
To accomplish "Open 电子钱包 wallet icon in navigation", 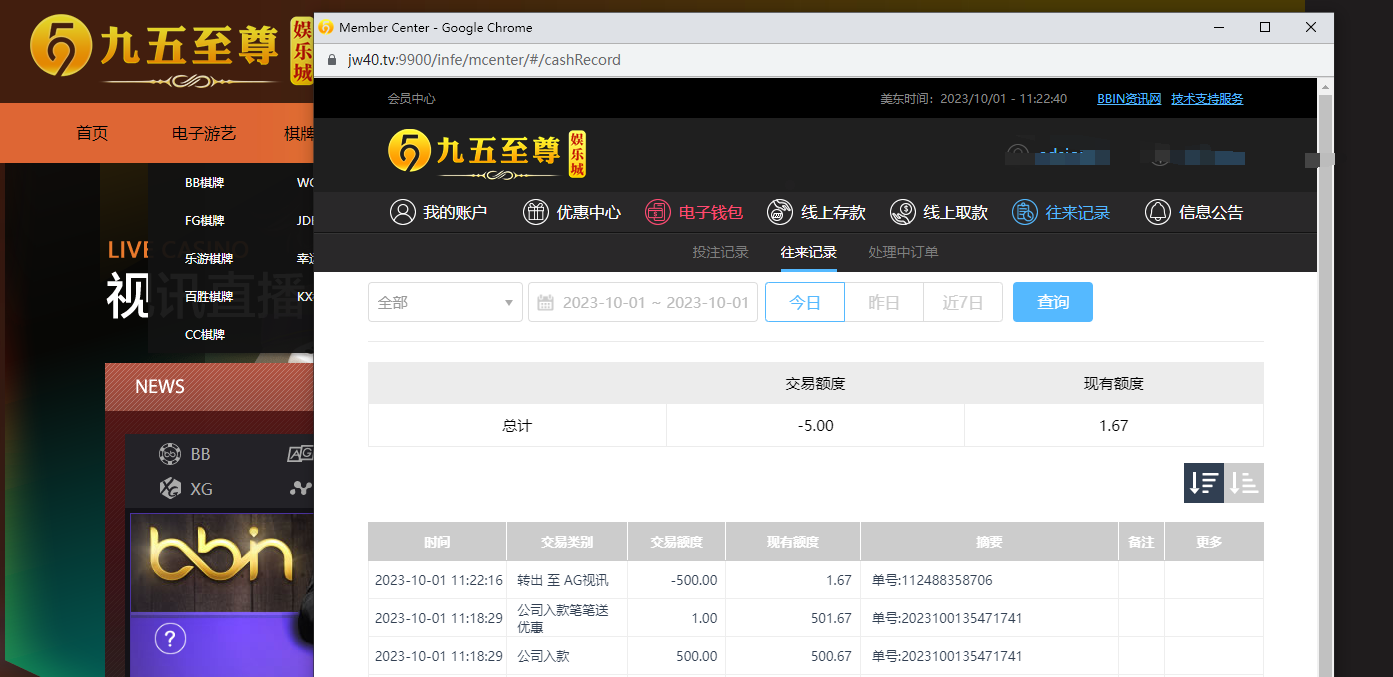I will pos(658,212).
